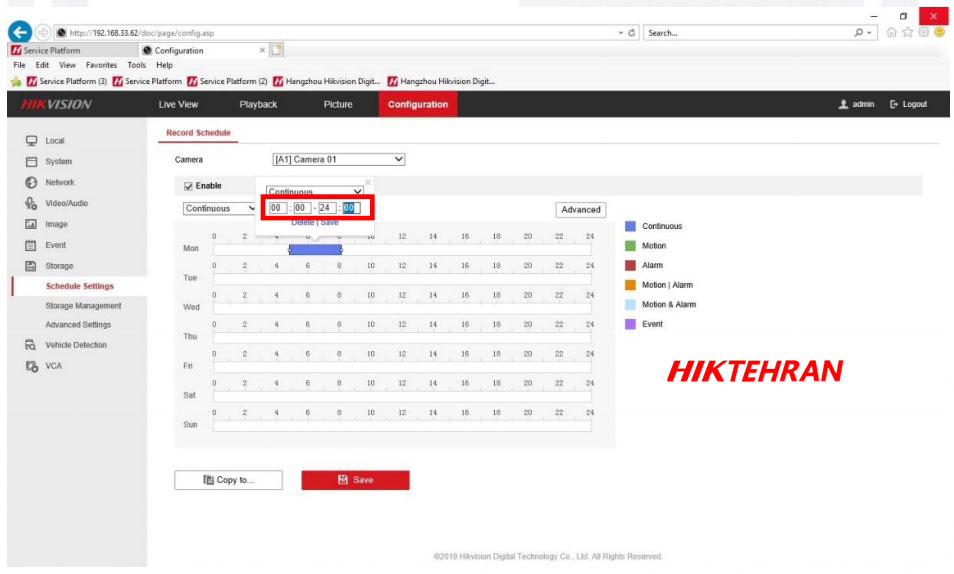Click the blue recording segment on Mon timeline

pyautogui.click(x=315, y=250)
